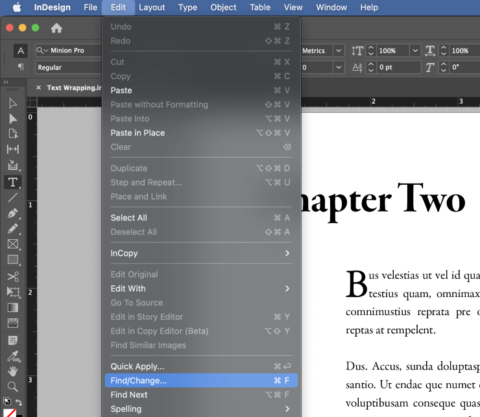
Task: Expand the Edit With submenu
Action: click(x=200, y=289)
